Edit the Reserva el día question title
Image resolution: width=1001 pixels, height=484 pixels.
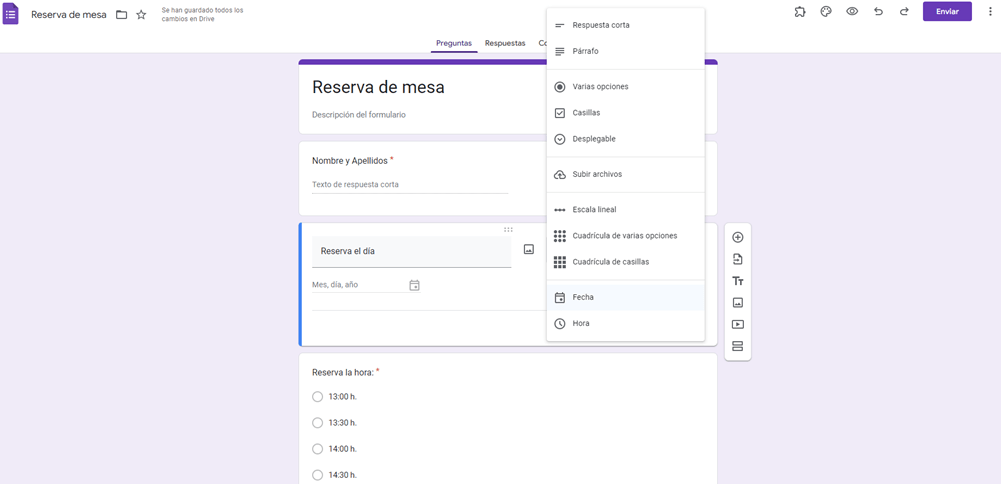tap(411, 251)
